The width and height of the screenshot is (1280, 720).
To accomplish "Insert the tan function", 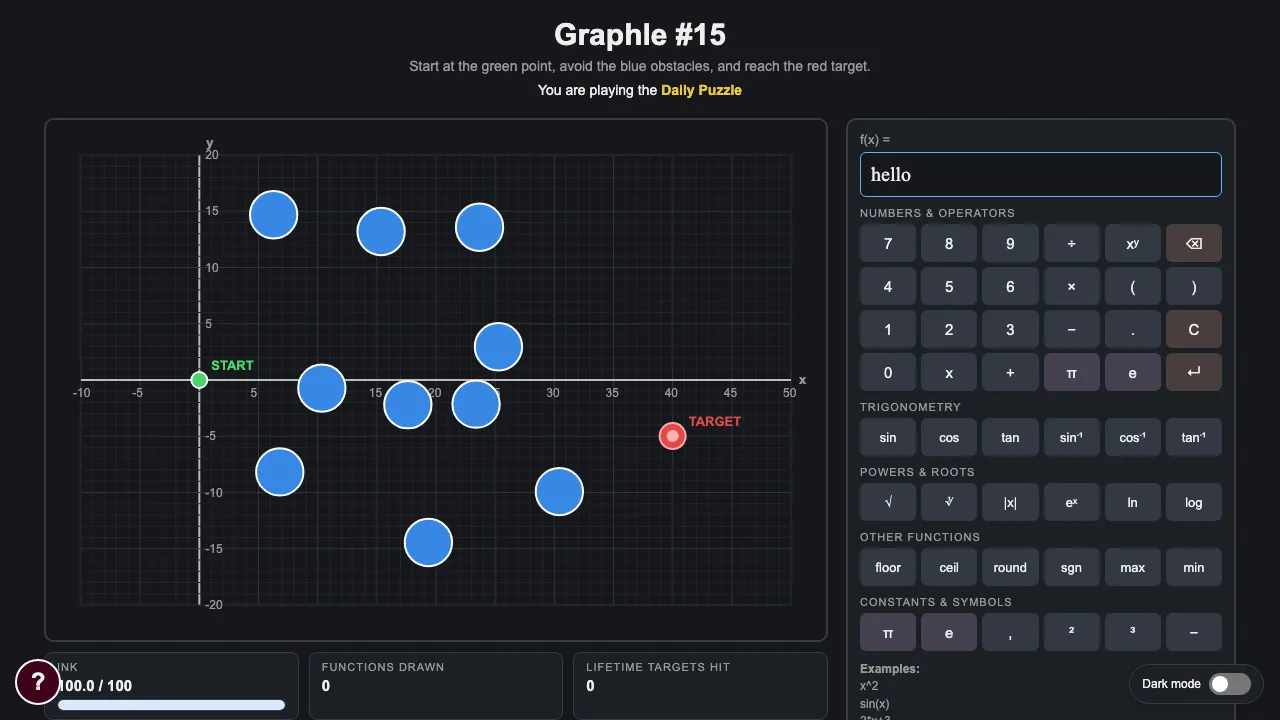I will (1010, 437).
